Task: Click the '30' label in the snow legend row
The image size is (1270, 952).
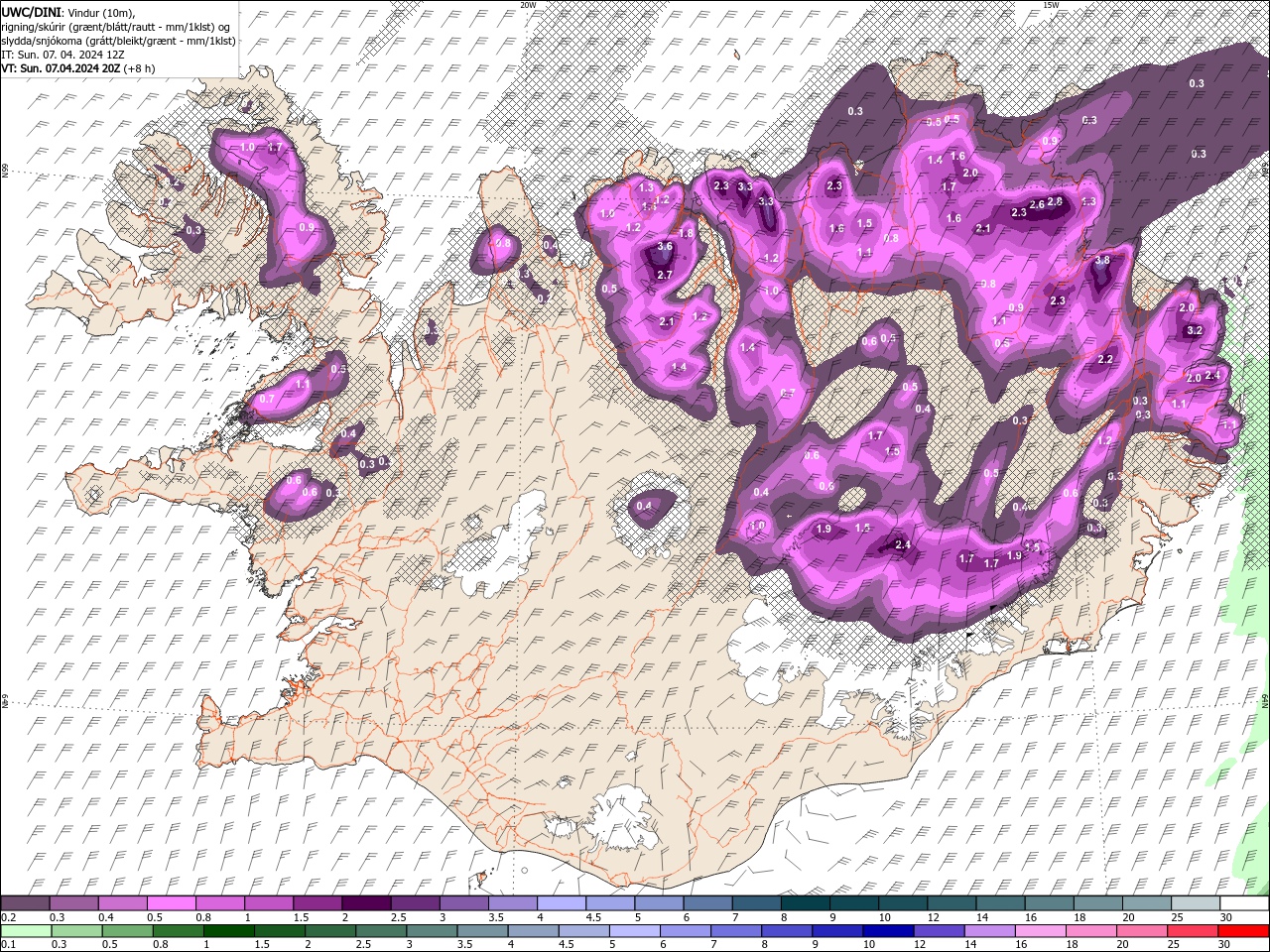Action: (x=1226, y=917)
